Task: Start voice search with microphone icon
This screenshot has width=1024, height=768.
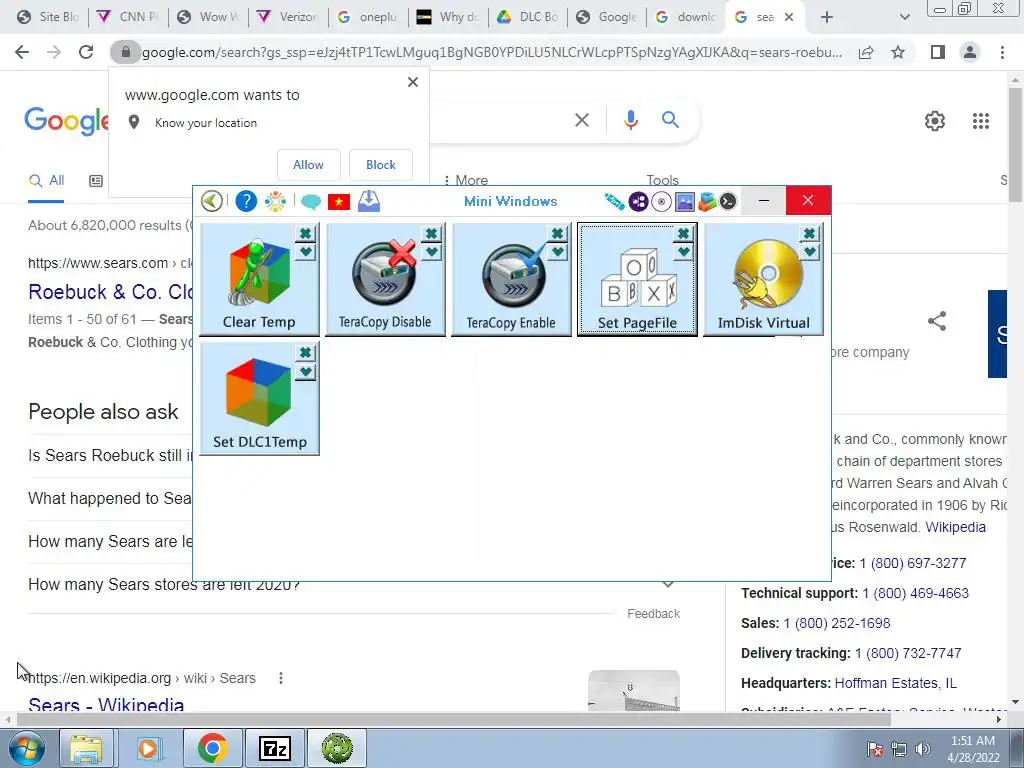Action: point(630,120)
